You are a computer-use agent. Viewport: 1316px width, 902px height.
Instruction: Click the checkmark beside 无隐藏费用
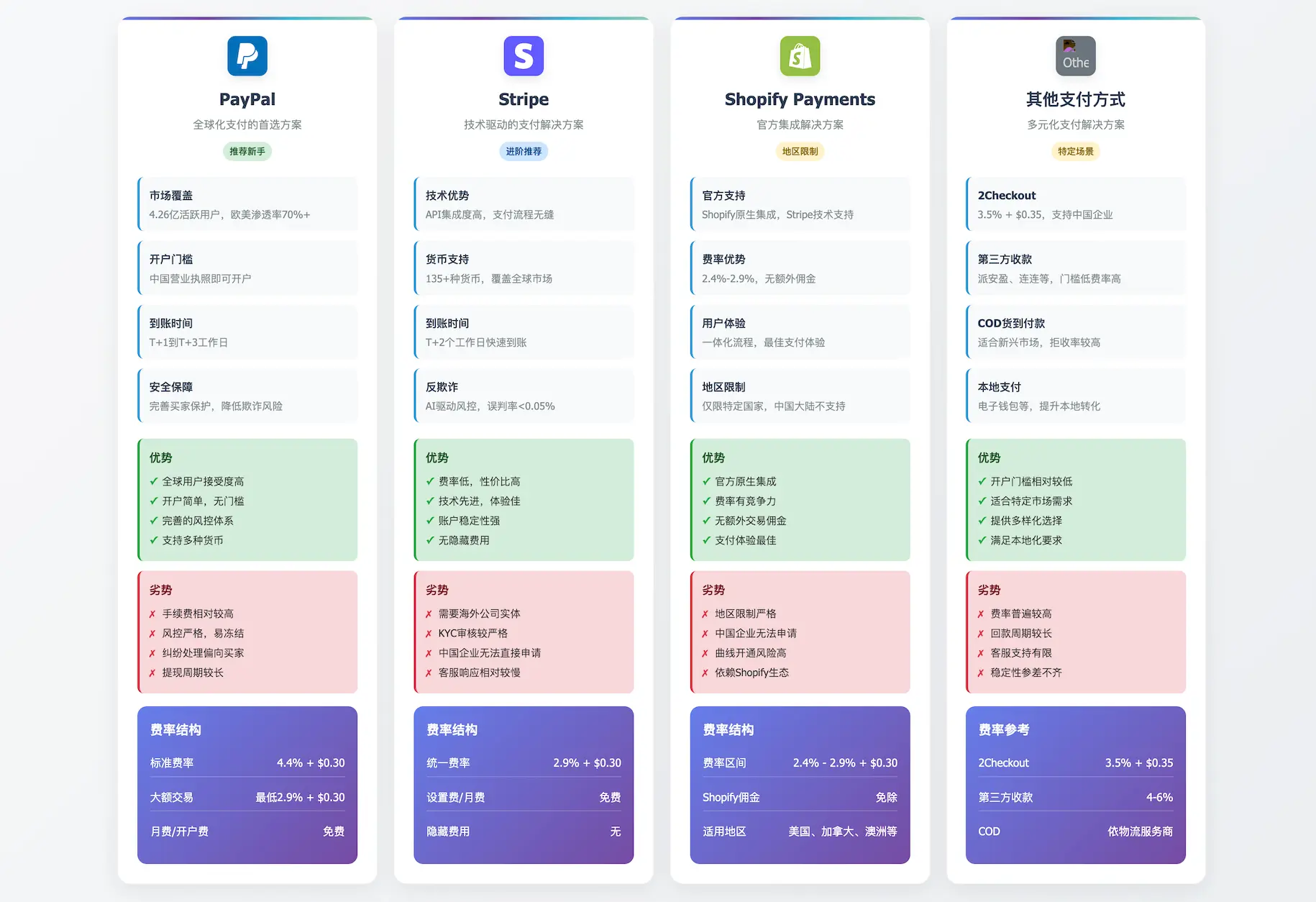click(430, 540)
